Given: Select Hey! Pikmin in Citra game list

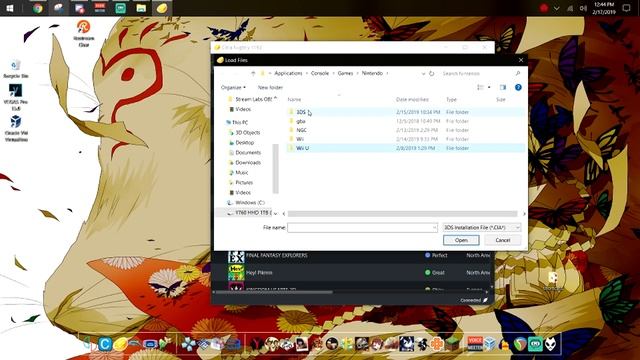Looking at the screenshot, I should tap(259, 273).
